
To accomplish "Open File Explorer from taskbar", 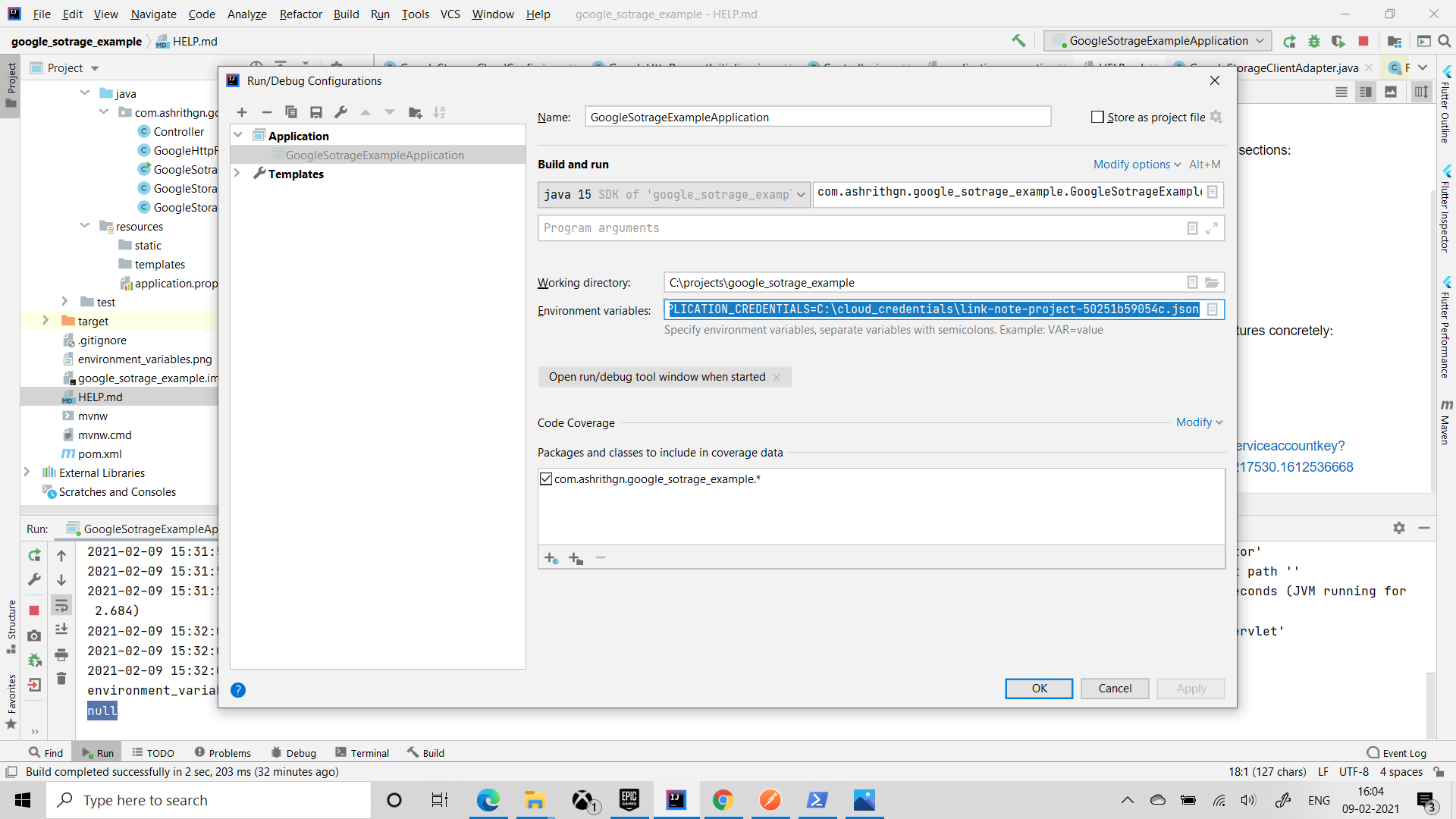I will (x=535, y=800).
